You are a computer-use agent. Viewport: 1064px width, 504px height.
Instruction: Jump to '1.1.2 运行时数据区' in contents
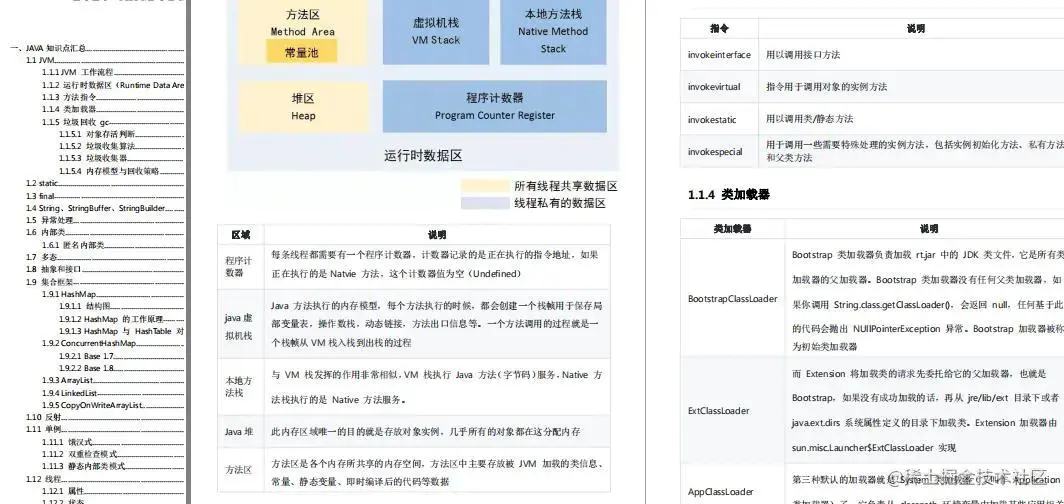113,85
